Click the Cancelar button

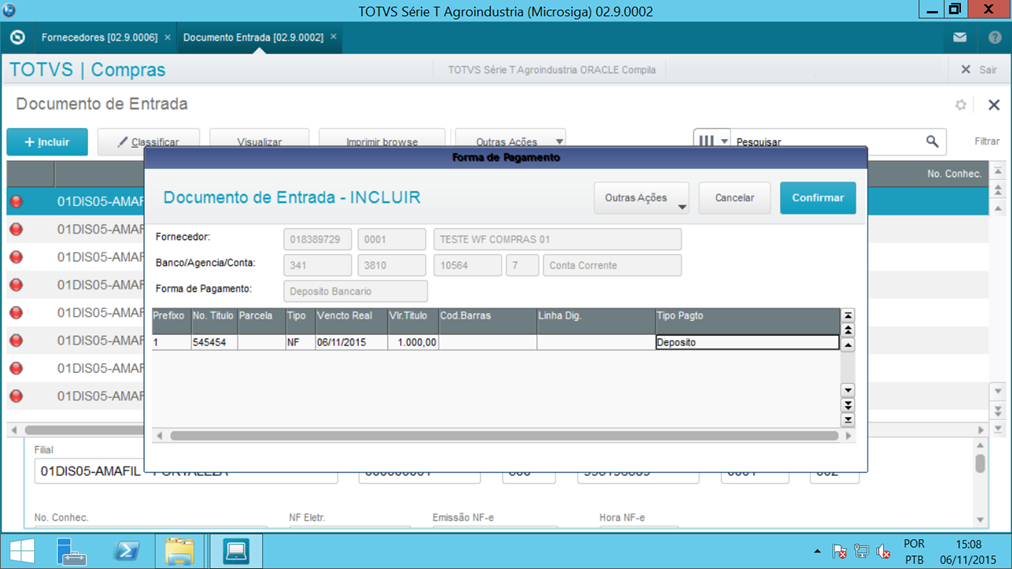coord(734,198)
